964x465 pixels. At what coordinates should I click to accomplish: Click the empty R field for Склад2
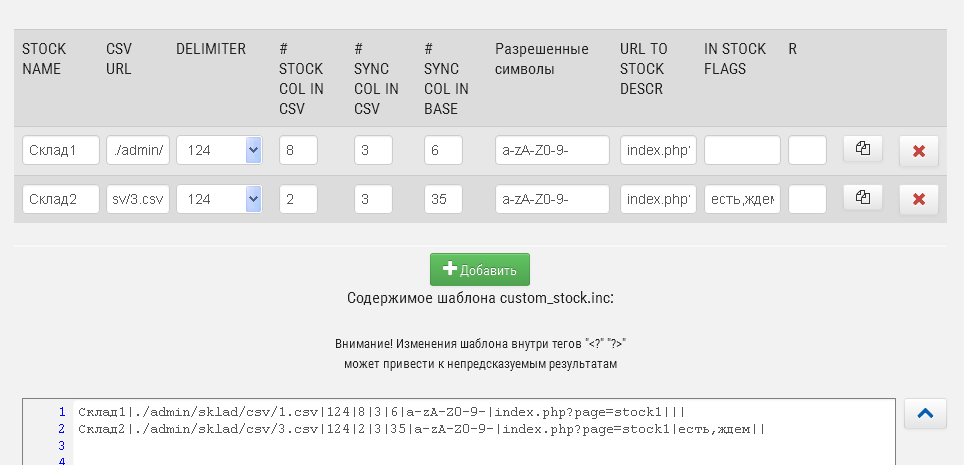click(x=807, y=199)
